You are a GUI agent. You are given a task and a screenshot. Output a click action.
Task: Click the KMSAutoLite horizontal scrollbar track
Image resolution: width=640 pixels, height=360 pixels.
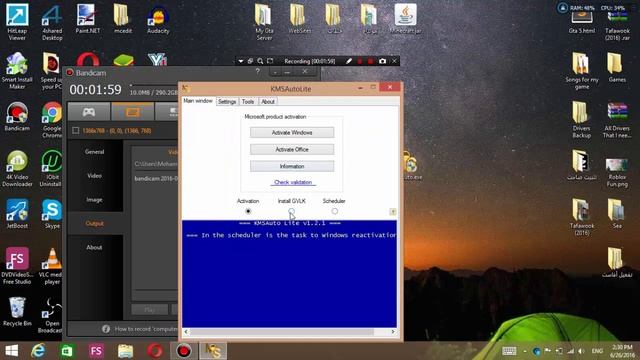click(289, 332)
